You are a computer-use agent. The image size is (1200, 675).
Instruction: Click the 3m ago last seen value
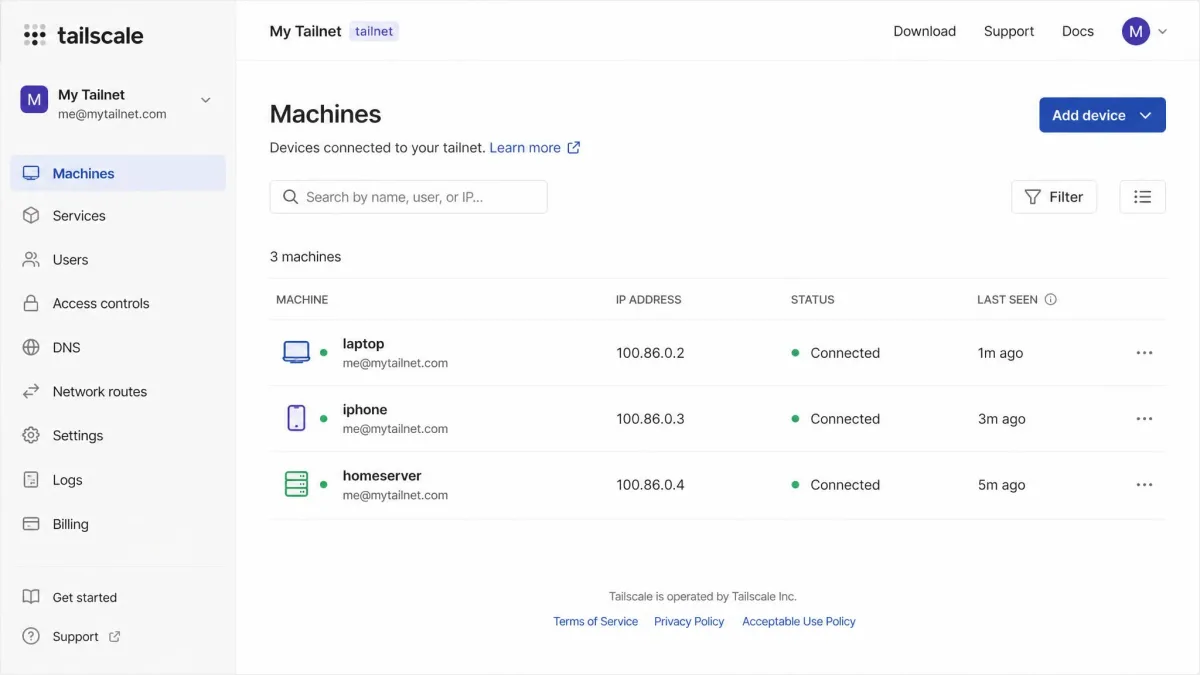click(1001, 419)
